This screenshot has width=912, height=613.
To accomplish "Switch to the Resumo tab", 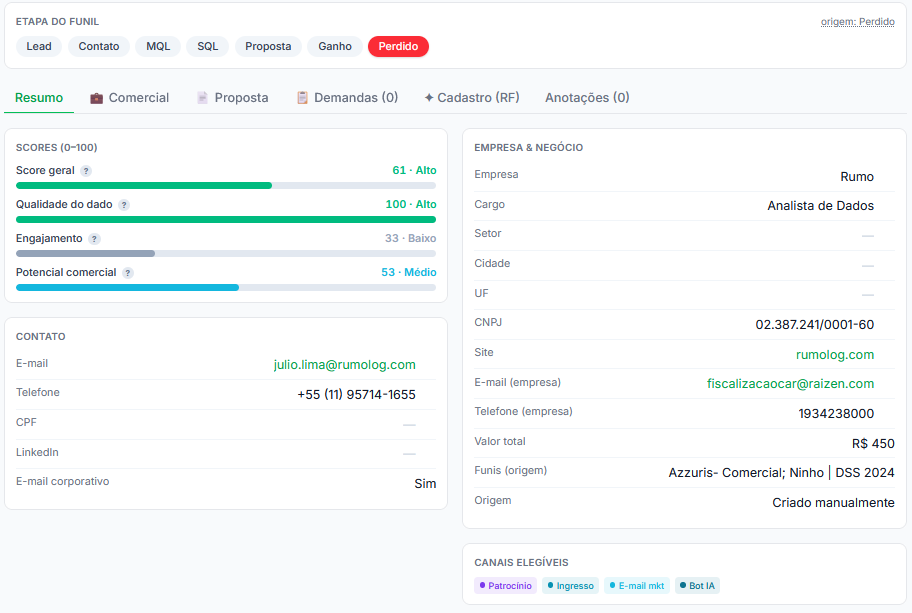I will click(x=39, y=98).
